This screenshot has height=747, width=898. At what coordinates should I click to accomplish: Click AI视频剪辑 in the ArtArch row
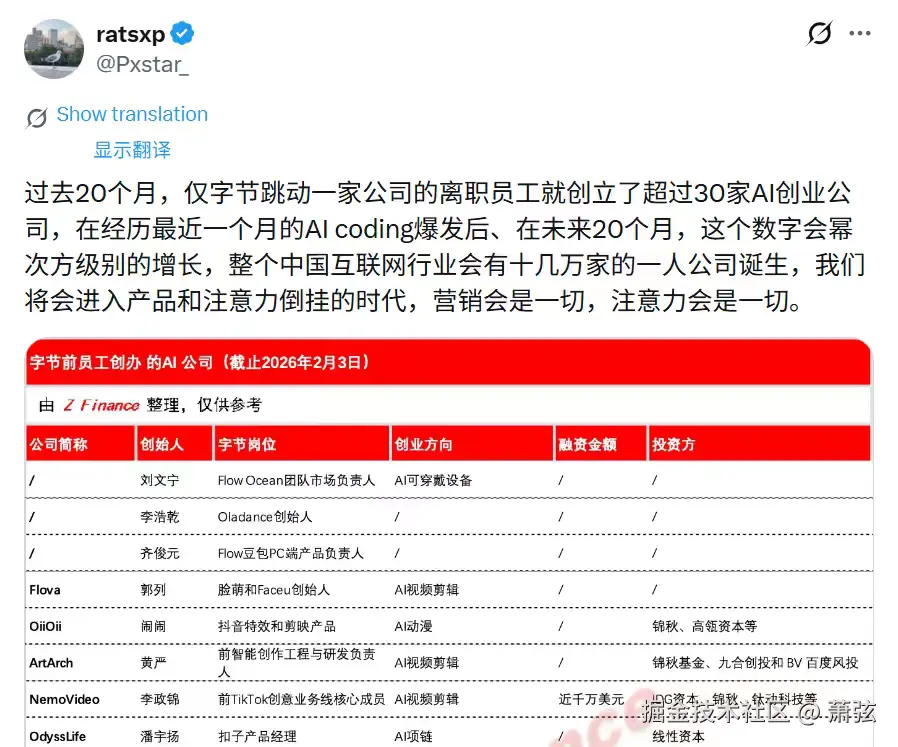pyautogui.click(x=427, y=663)
